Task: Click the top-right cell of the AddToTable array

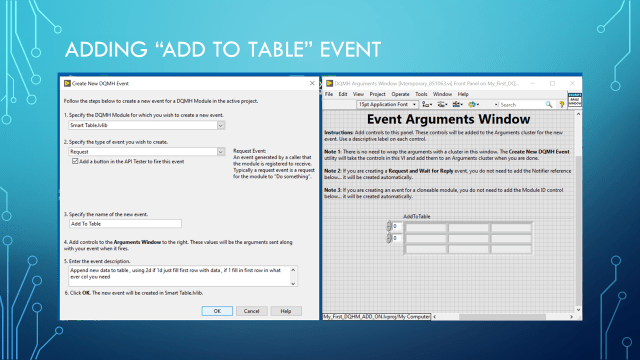Action: [x=511, y=228]
